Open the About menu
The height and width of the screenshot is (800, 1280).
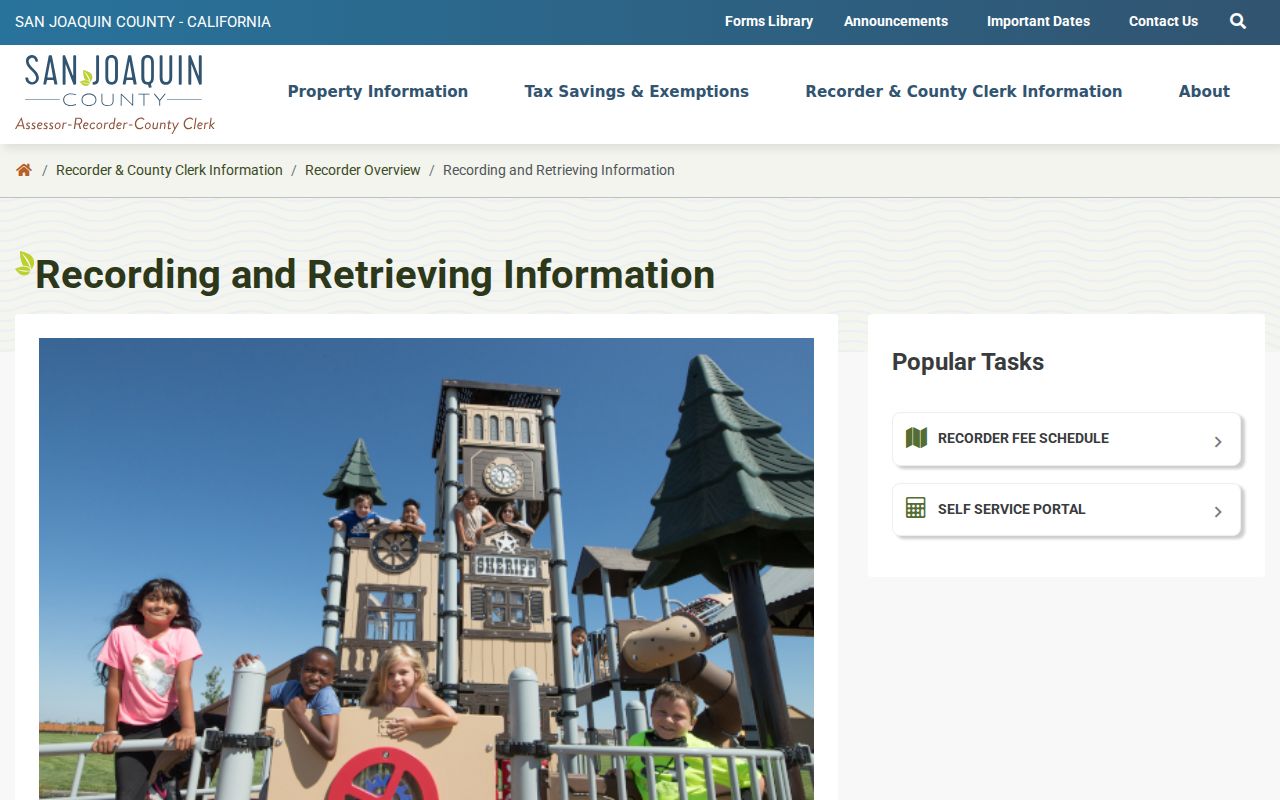click(x=1204, y=91)
